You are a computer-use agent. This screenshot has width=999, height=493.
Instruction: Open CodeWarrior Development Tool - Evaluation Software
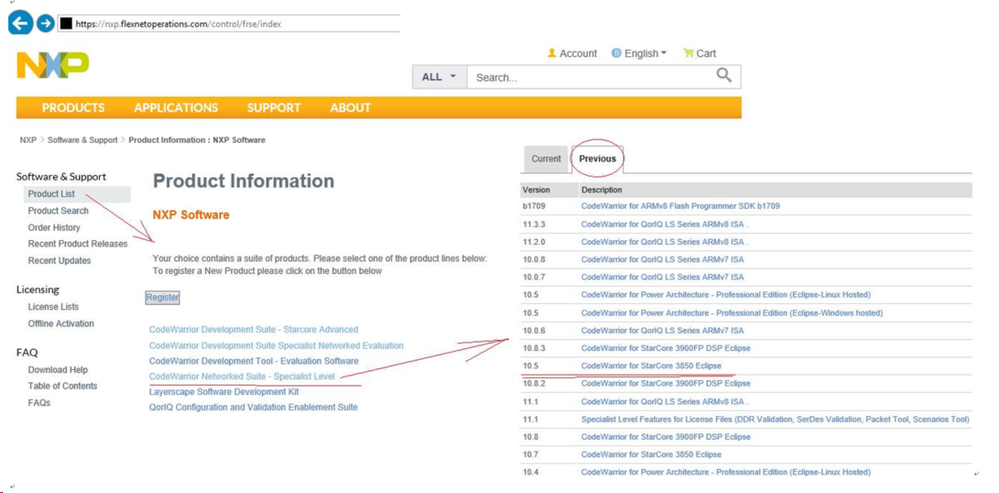[254, 361]
